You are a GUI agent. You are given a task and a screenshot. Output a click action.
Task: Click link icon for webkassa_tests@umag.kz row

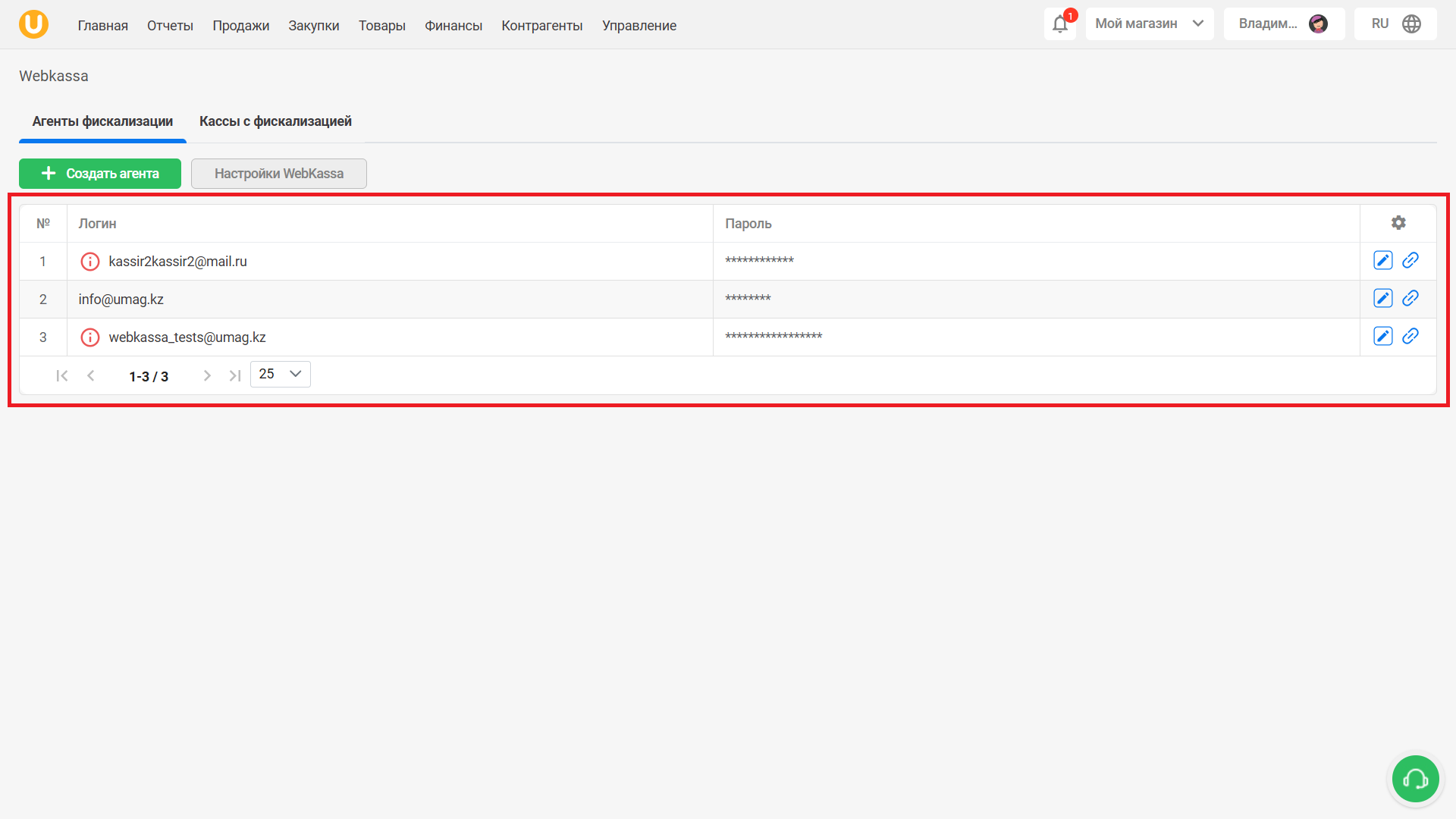pyautogui.click(x=1410, y=337)
